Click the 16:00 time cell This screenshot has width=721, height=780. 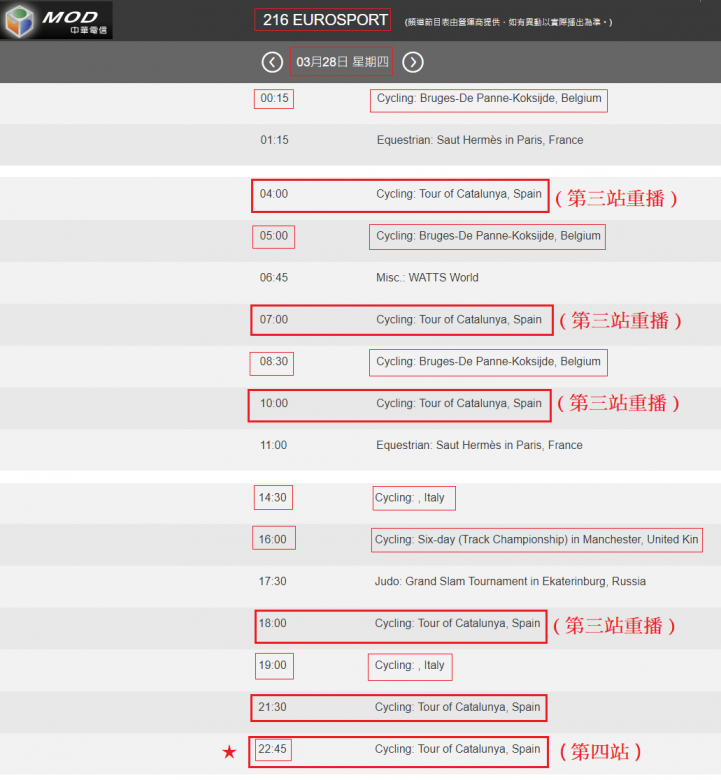click(x=274, y=538)
